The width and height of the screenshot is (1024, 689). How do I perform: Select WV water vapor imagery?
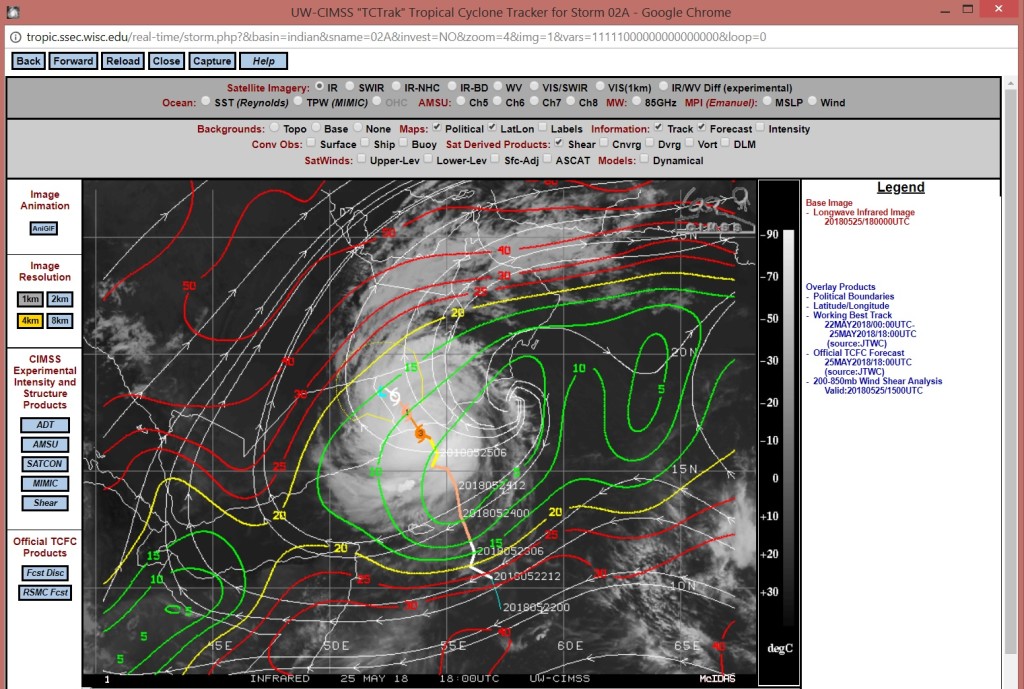(x=498, y=86)
